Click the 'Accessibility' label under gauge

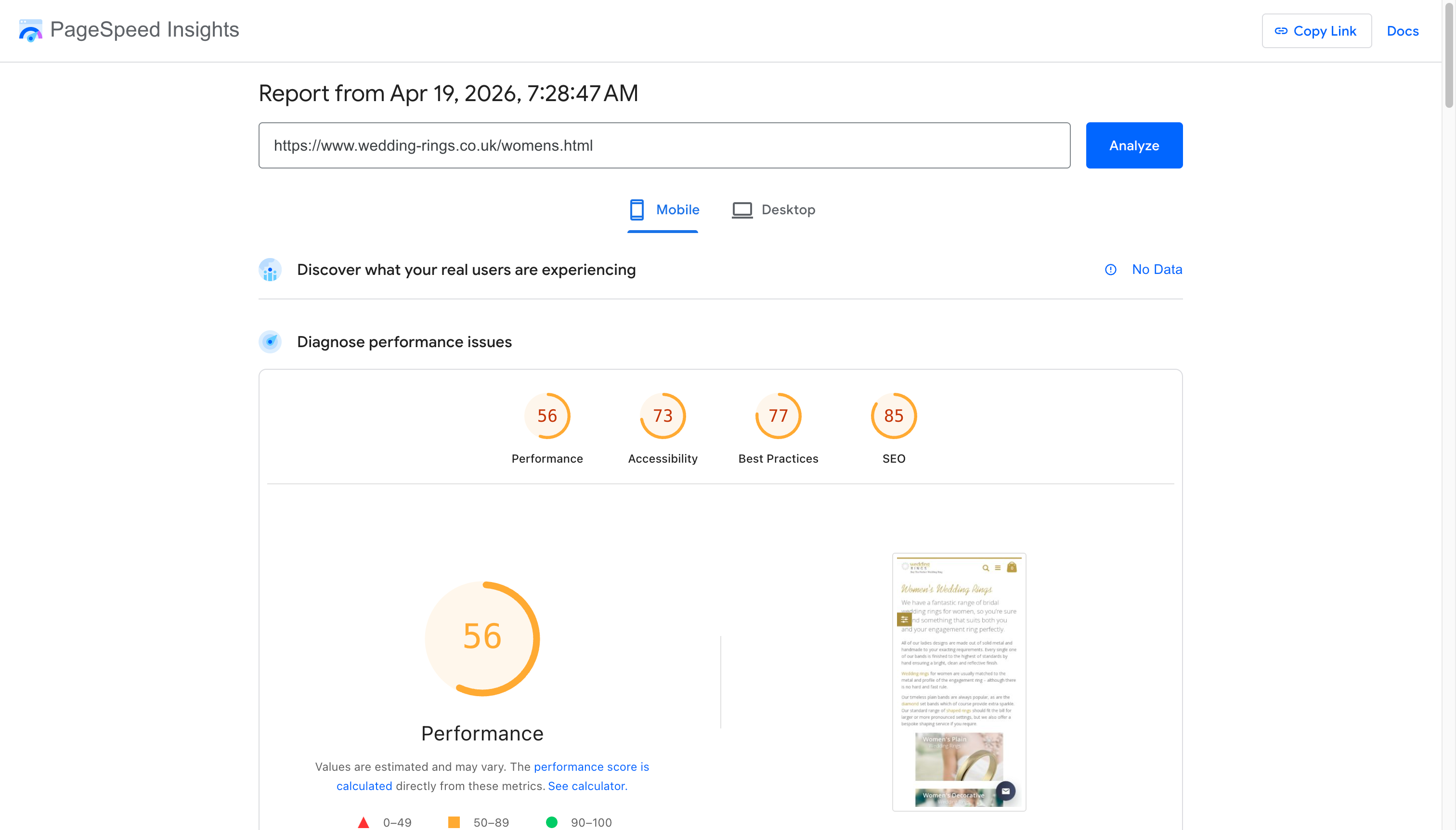point(663,458)
